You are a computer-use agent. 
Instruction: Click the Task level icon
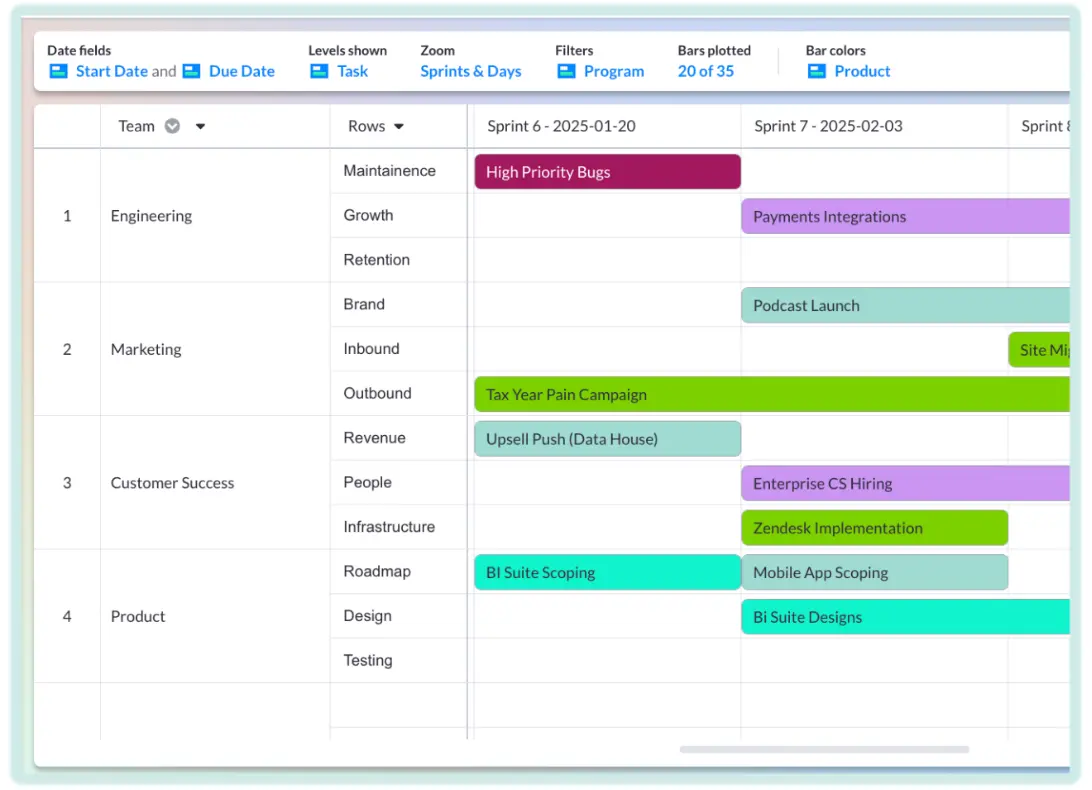pos(319,71)
